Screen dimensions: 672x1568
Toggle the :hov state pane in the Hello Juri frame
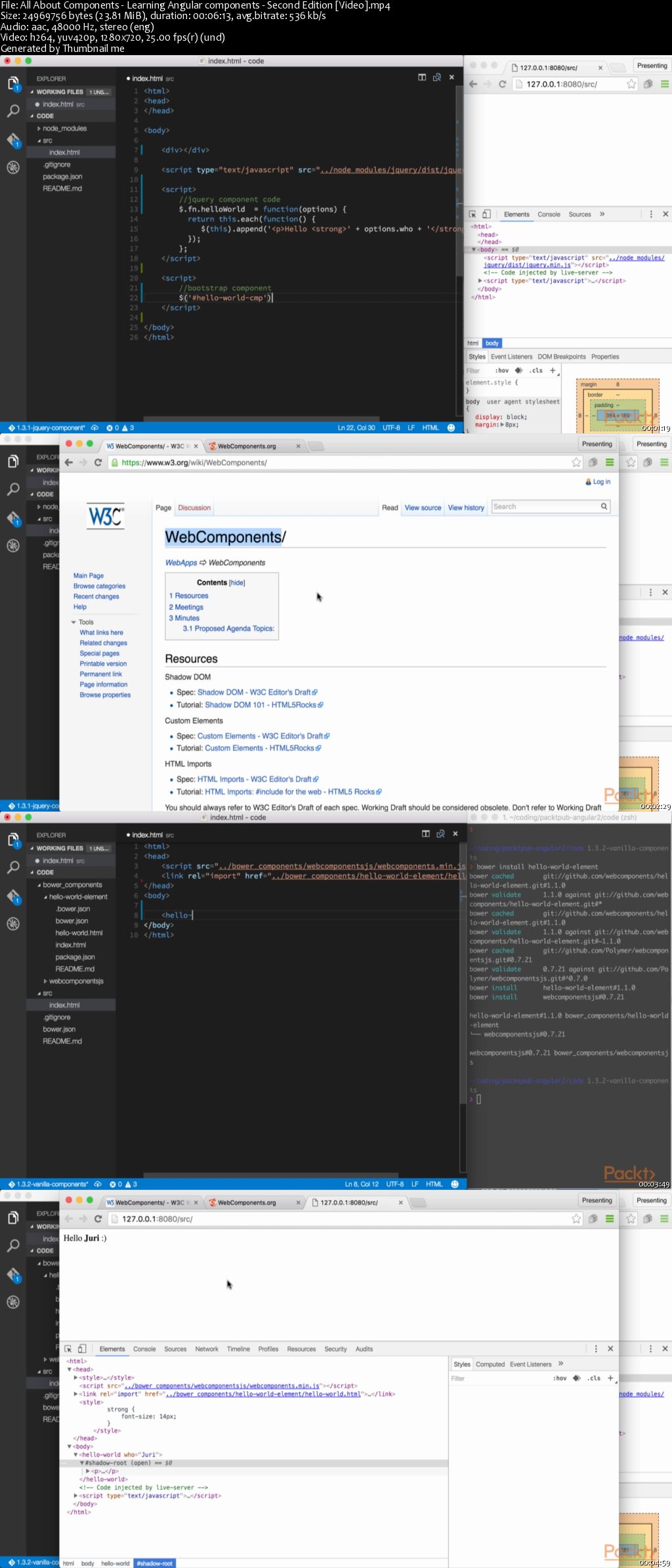[560, 1378]
